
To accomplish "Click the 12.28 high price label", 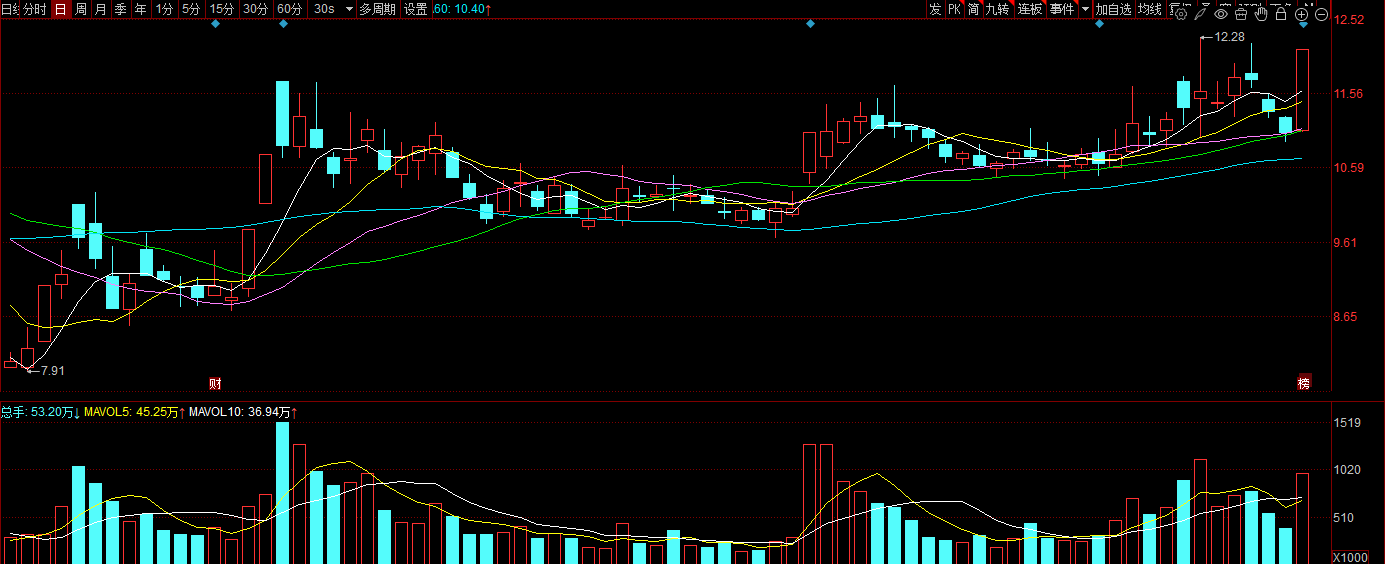I will (x=1230, y=37).
